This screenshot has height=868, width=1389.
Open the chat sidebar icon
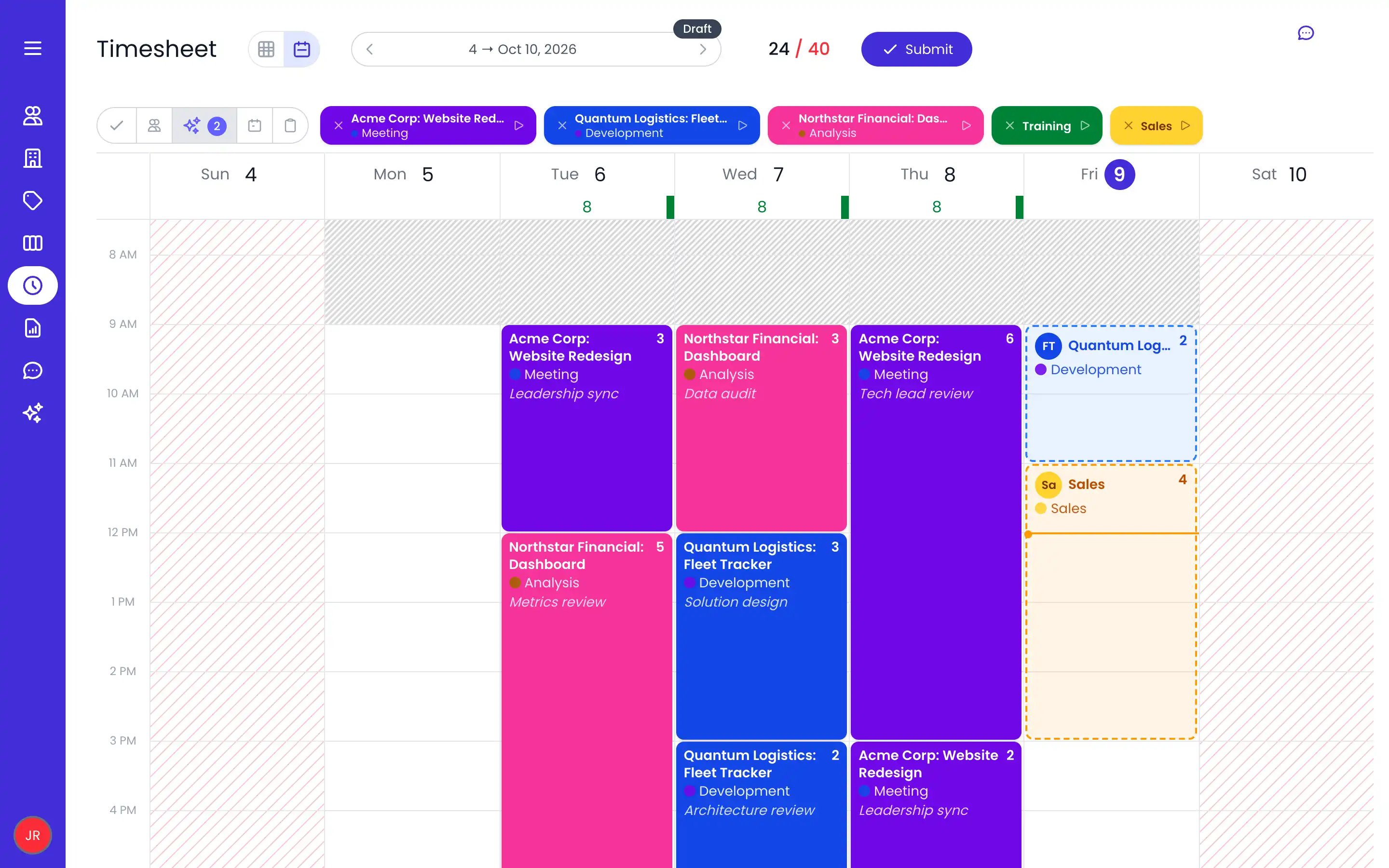33,371
